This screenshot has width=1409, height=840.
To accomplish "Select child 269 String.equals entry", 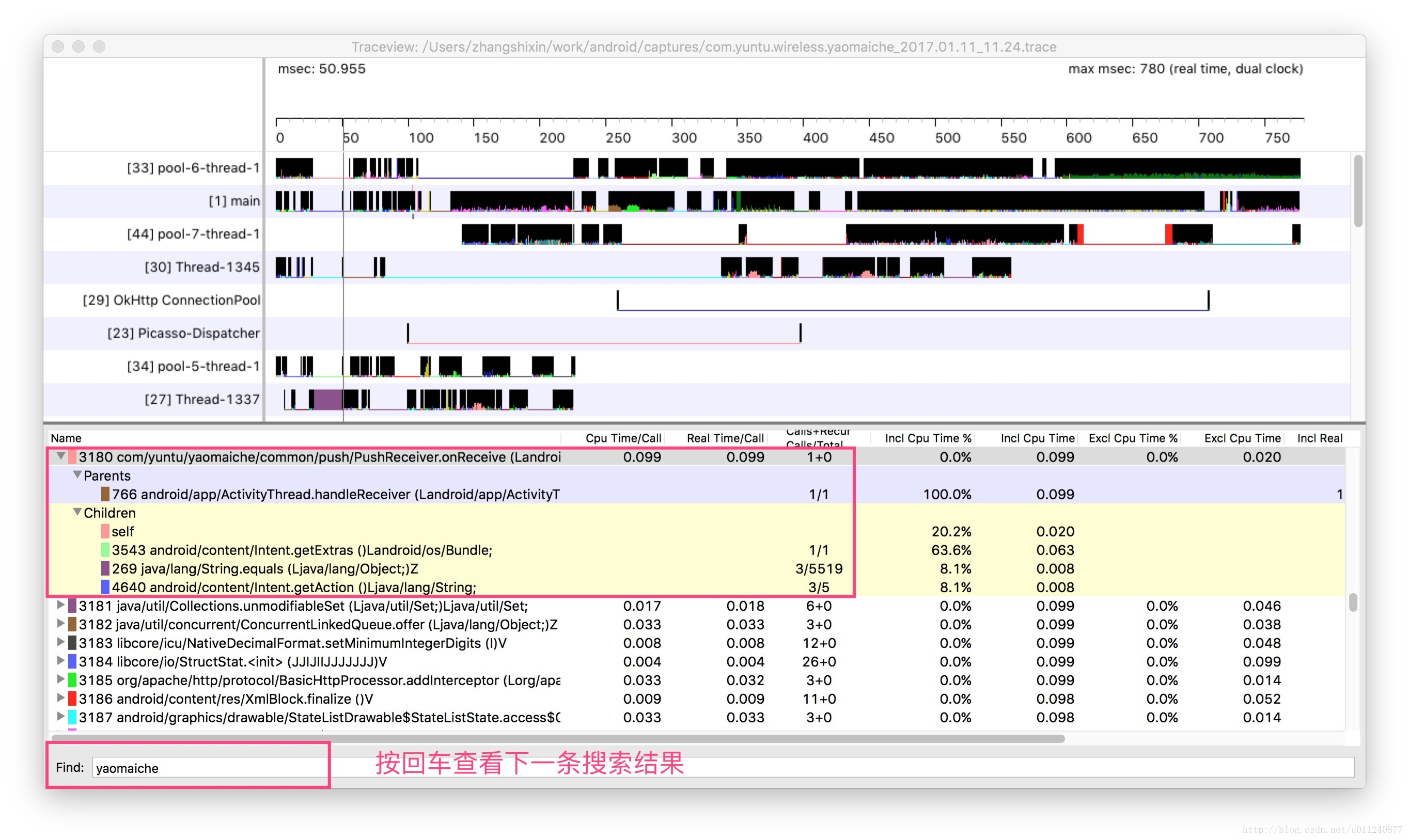I will 265,568.
